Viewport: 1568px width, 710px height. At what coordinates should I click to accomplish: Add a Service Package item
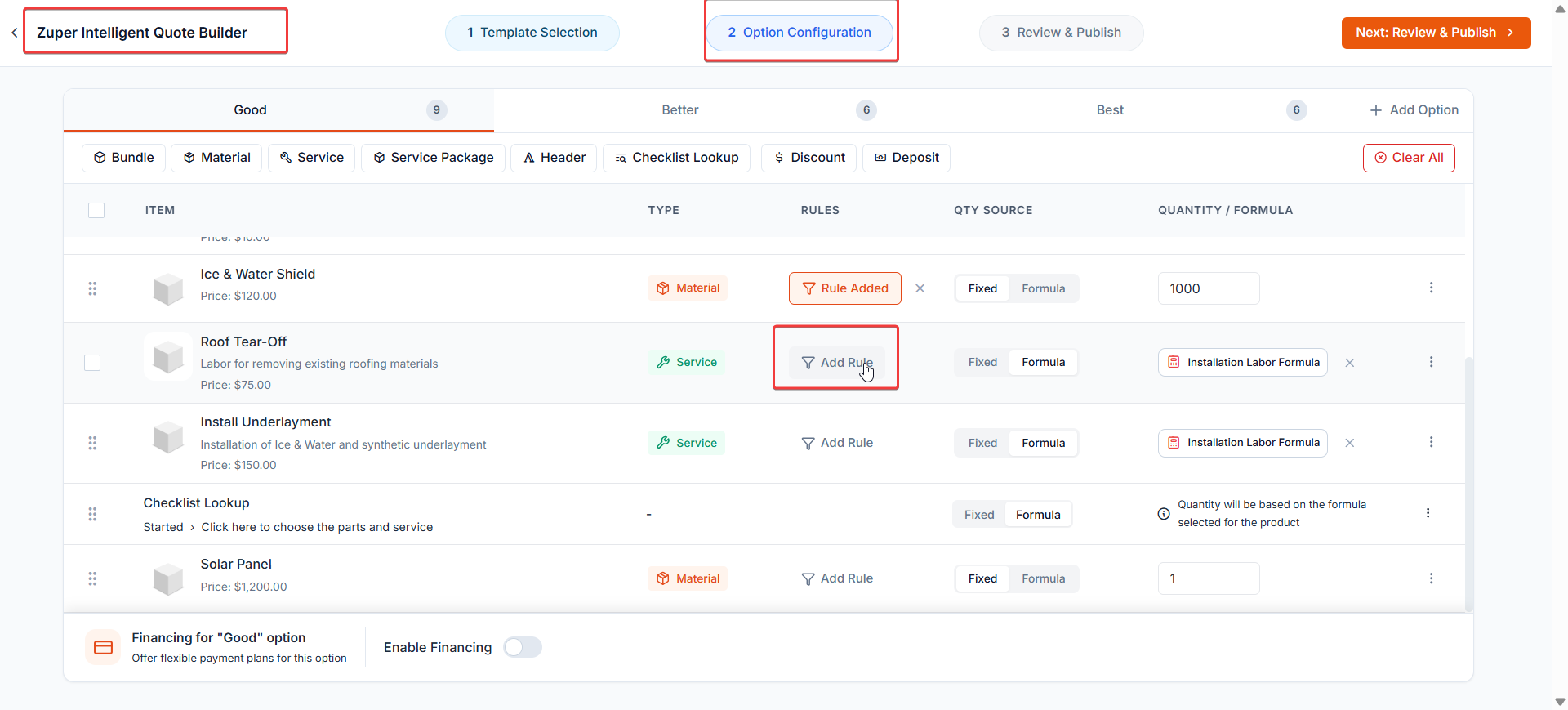[x=434, y=158]
